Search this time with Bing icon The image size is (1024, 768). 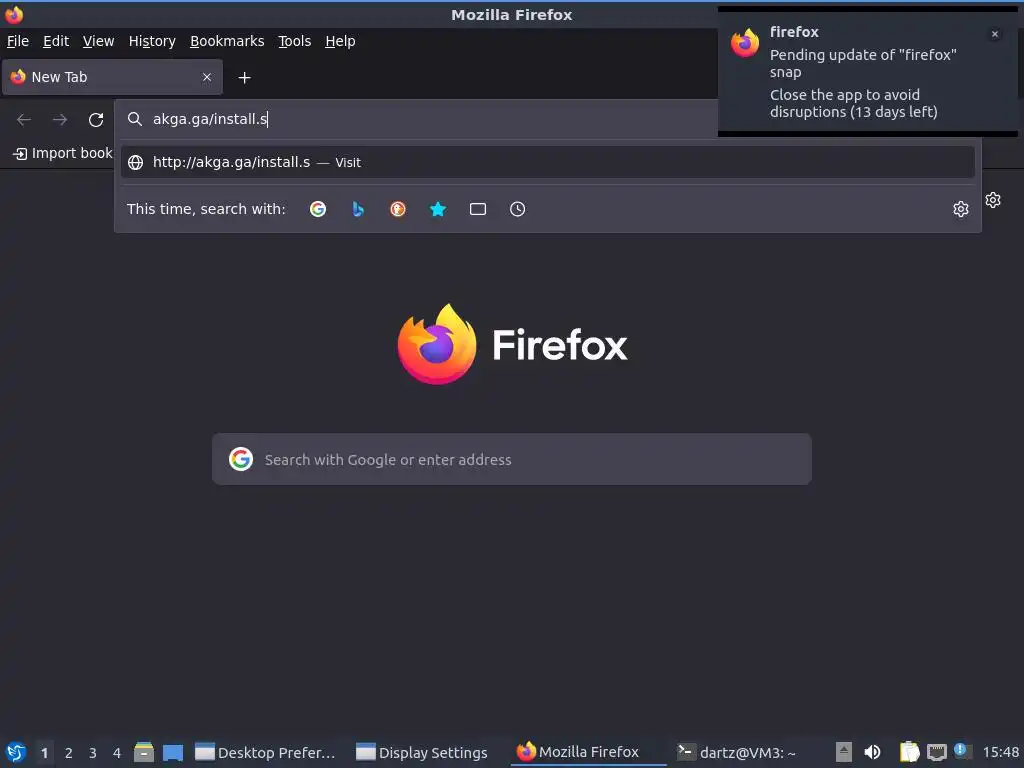(358, 209)
